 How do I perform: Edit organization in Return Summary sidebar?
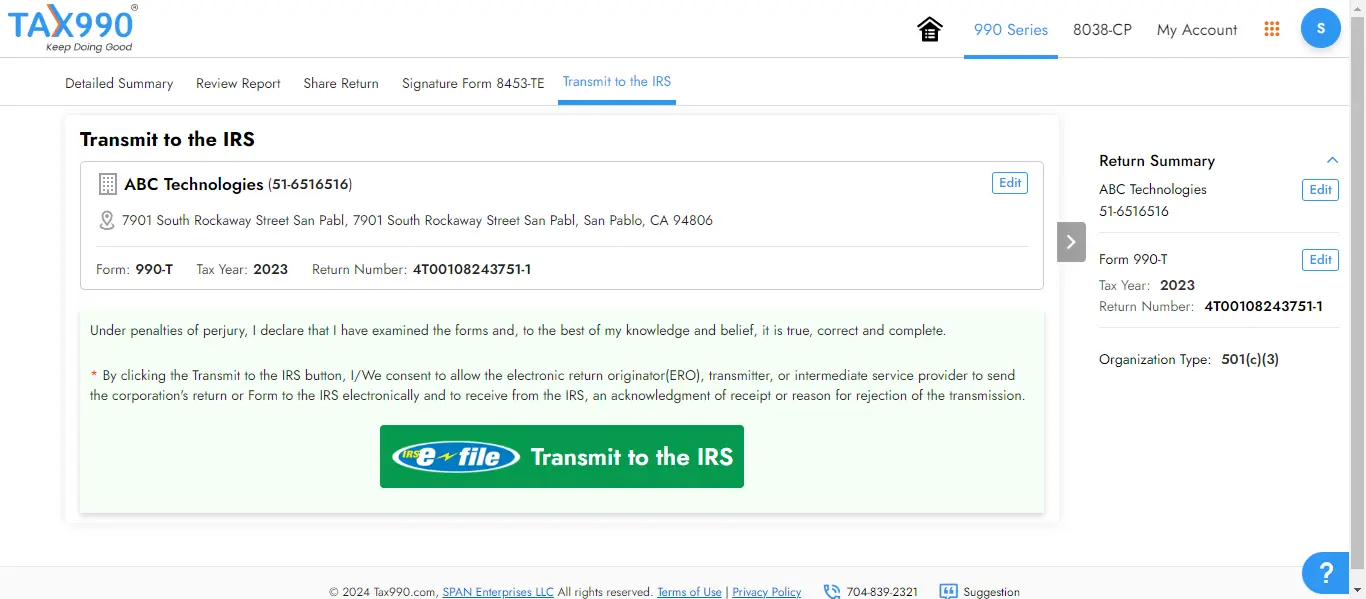pyautogui.click(x=1320, y=190)
